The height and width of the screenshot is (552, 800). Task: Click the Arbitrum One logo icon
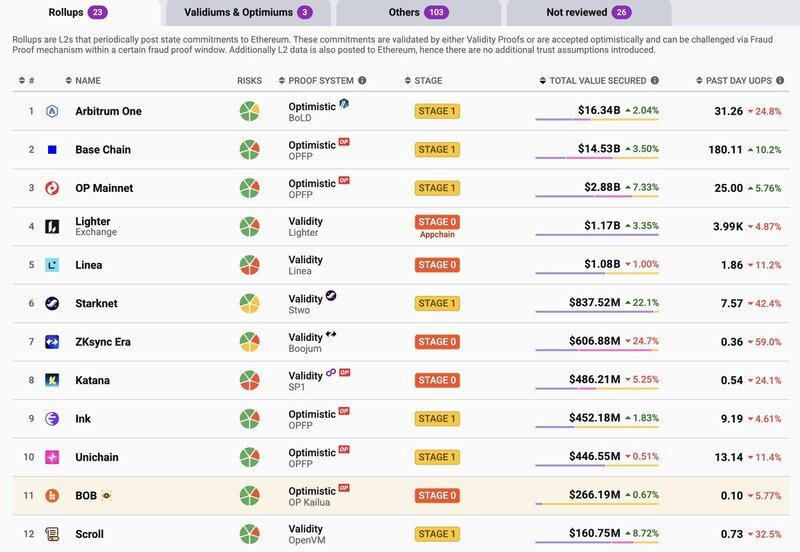[x=52, y=111]
